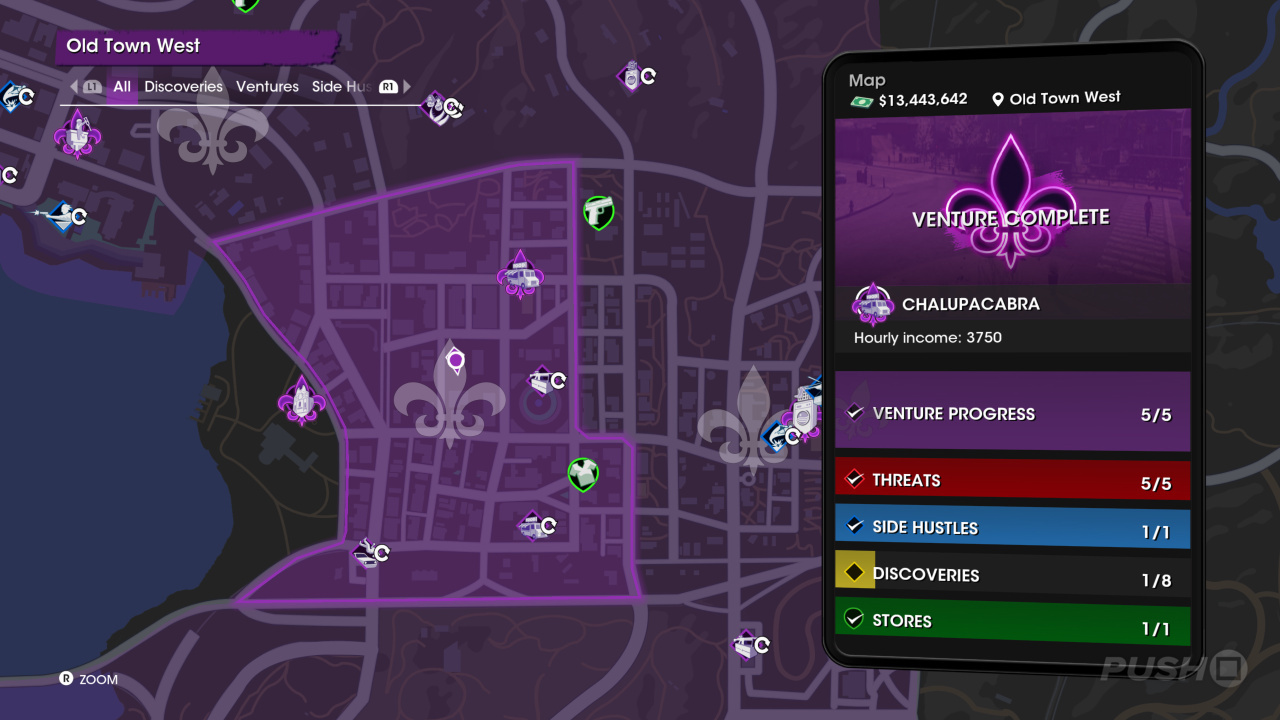Viewport: 1280px width, 720px height.
Task: Select the location pin beside Old Town West
Action: 997,99
